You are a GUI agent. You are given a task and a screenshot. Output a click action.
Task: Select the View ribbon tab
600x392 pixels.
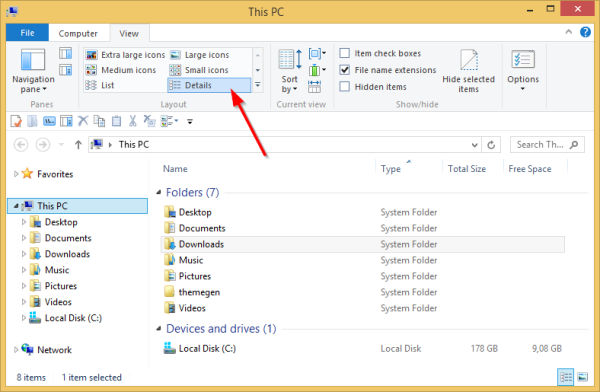pyautogui.click(x=129, y=33)
